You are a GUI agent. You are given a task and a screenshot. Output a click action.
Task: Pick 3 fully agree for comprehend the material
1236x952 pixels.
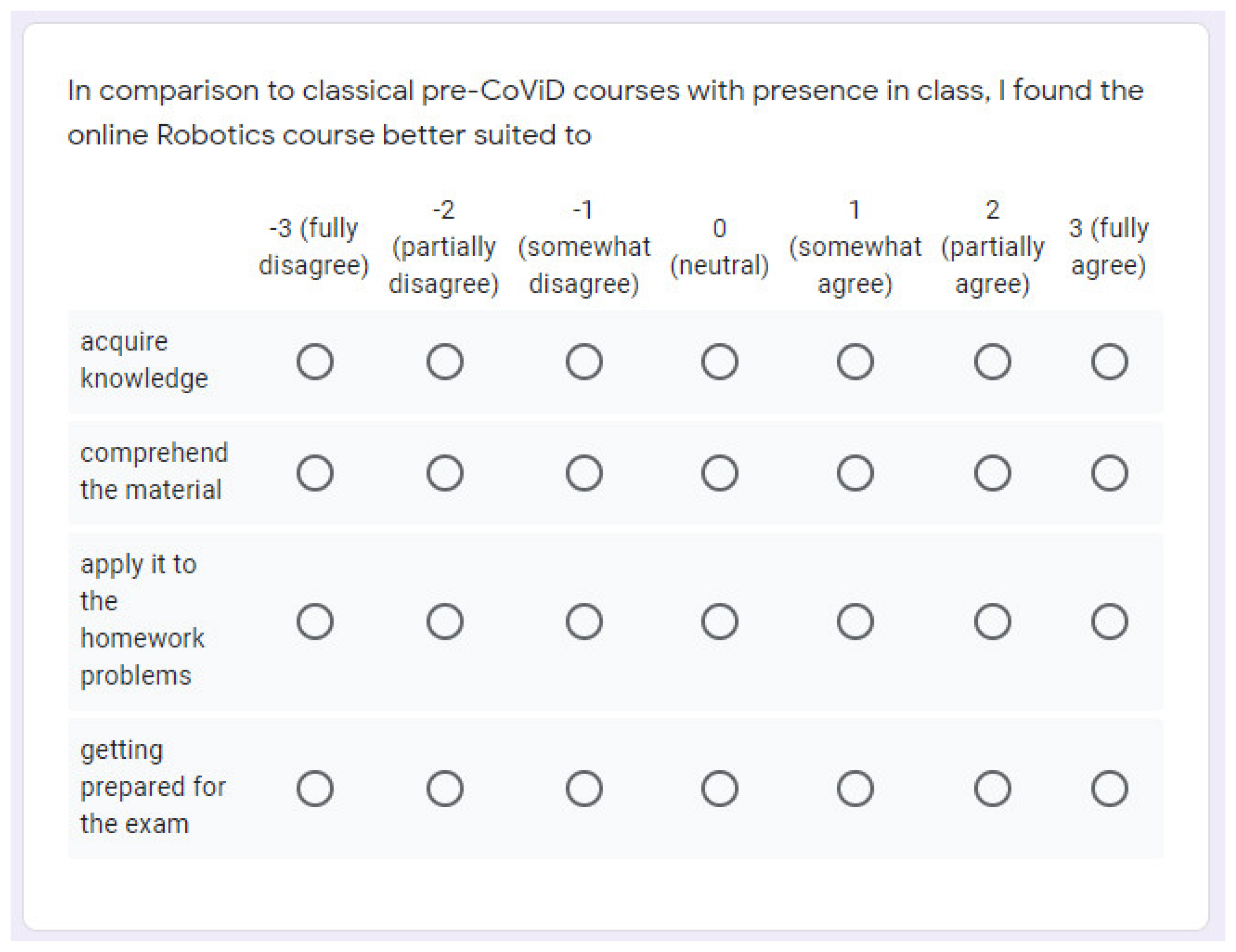coord(1109,473)
